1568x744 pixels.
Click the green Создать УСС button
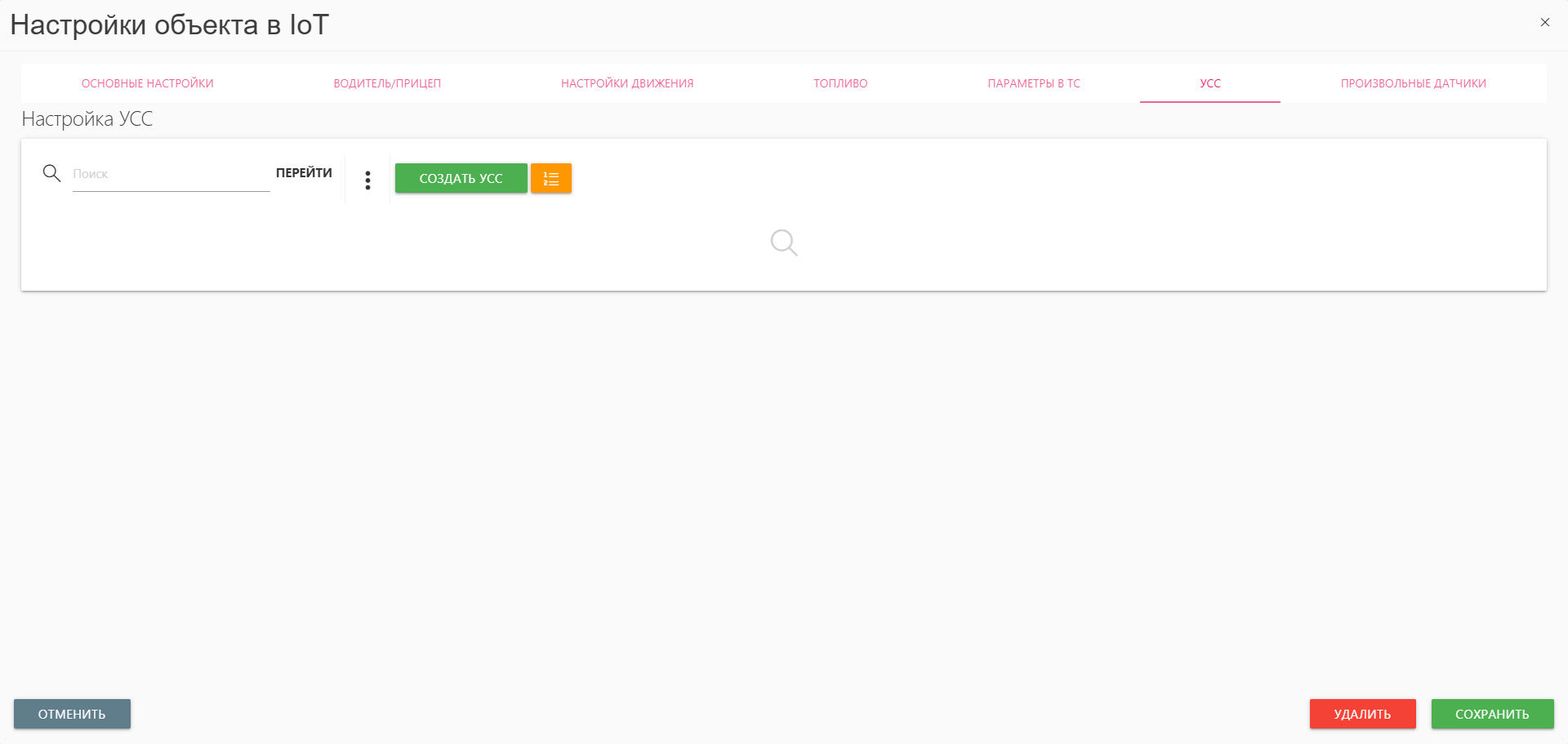pyautogui.click(x=461, y=178)
